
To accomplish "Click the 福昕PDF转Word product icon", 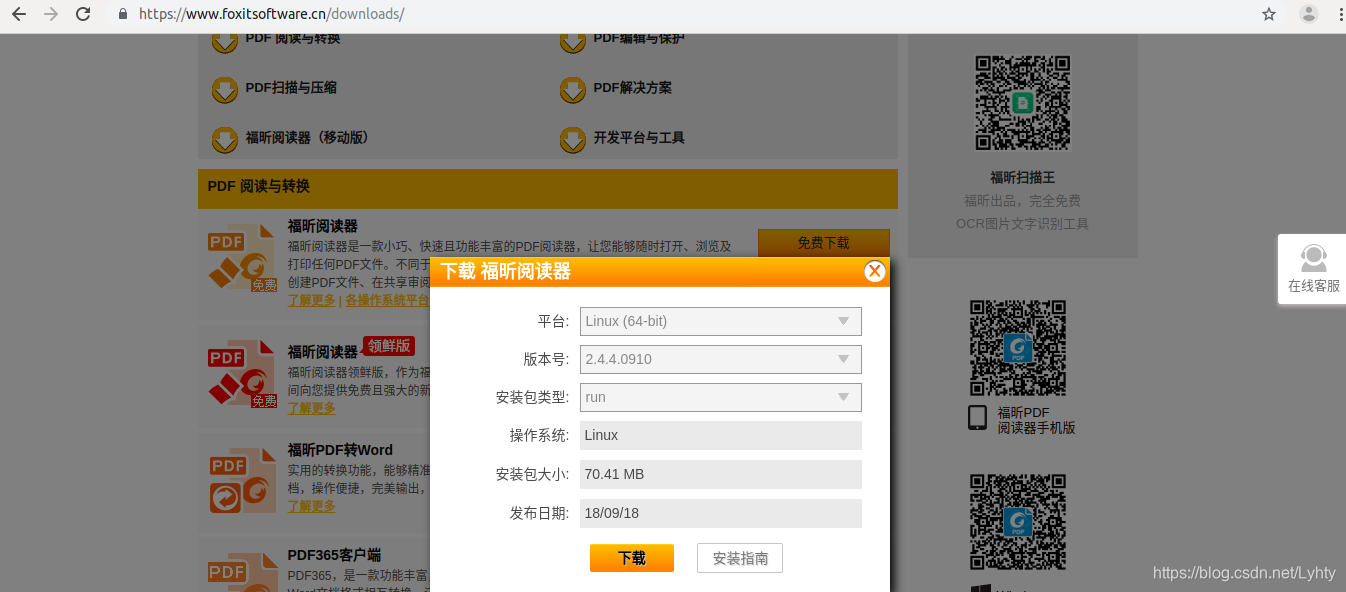I will (x=241, y=480).
